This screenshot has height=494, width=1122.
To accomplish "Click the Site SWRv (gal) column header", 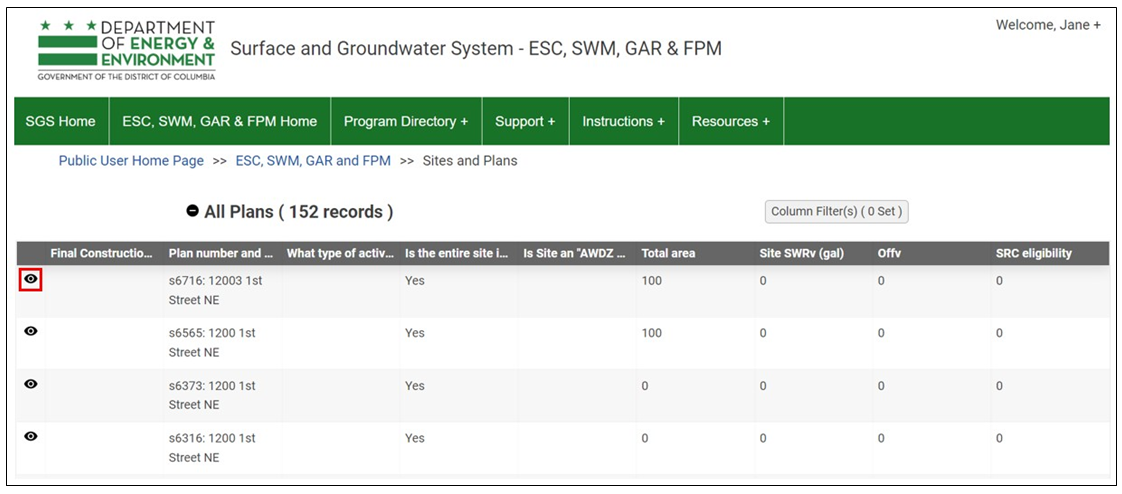I will [x=801, y=254].
